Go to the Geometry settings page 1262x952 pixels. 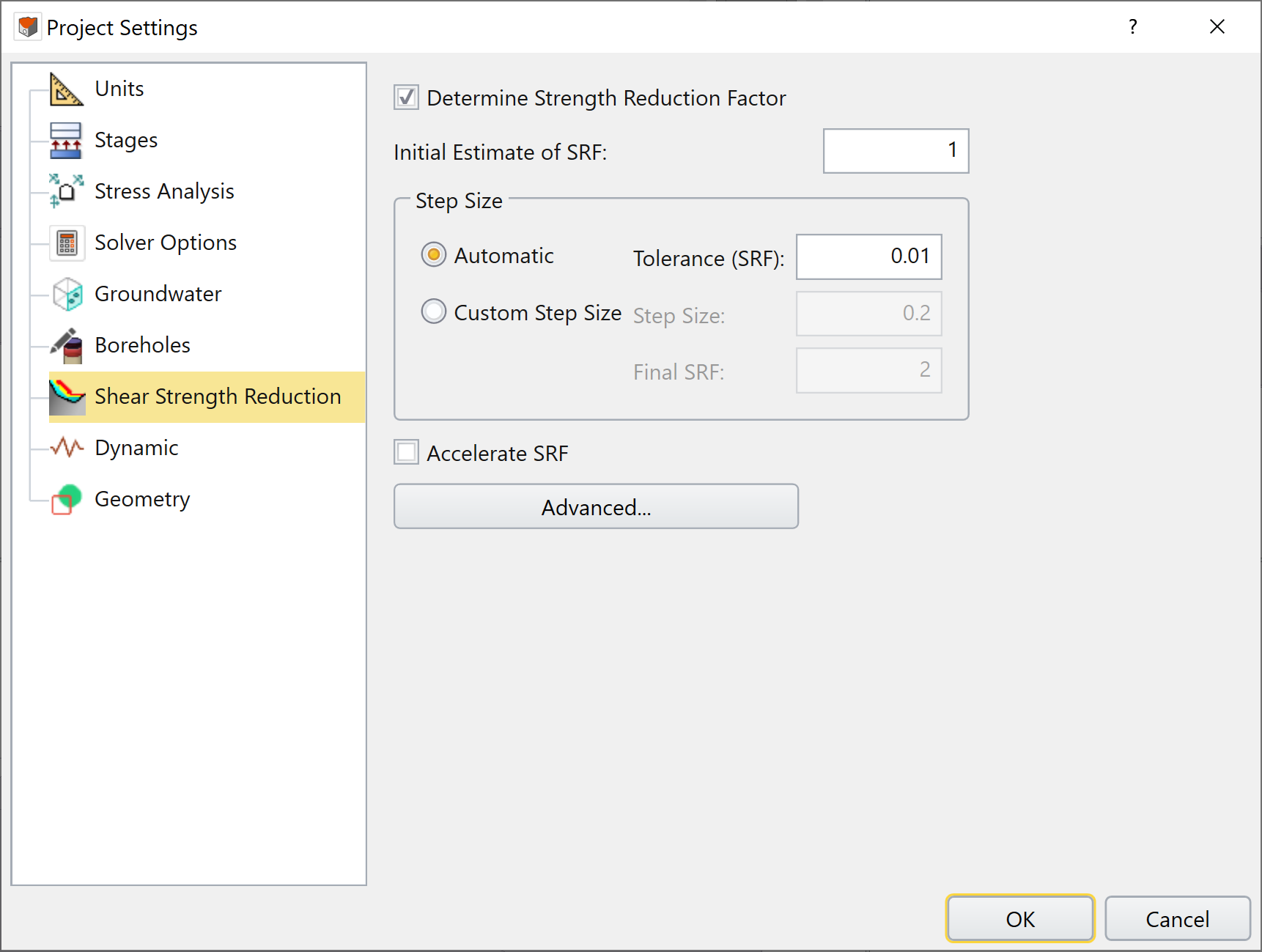(x=142, y=499)
